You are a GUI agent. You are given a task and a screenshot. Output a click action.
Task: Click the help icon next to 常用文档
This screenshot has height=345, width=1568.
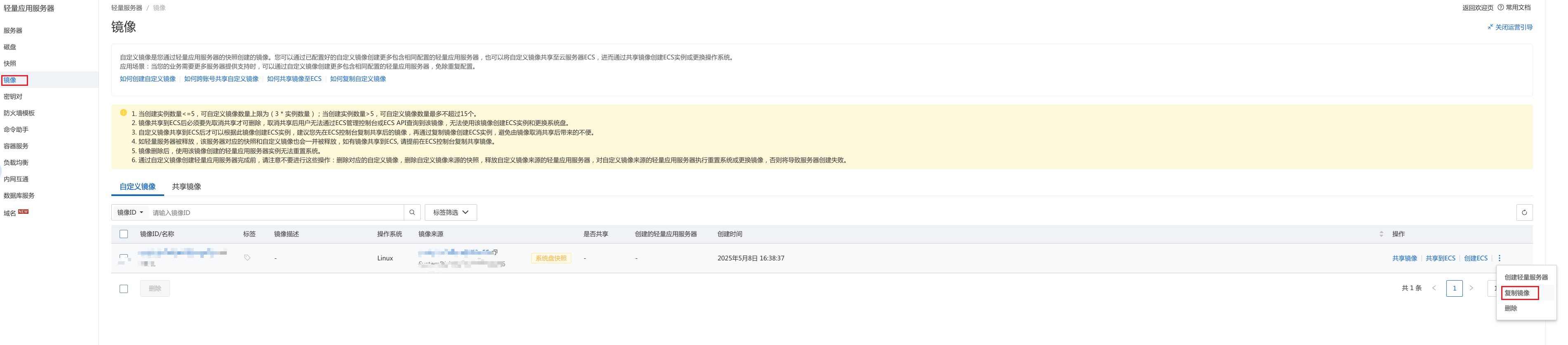[x=1500, y=7]
